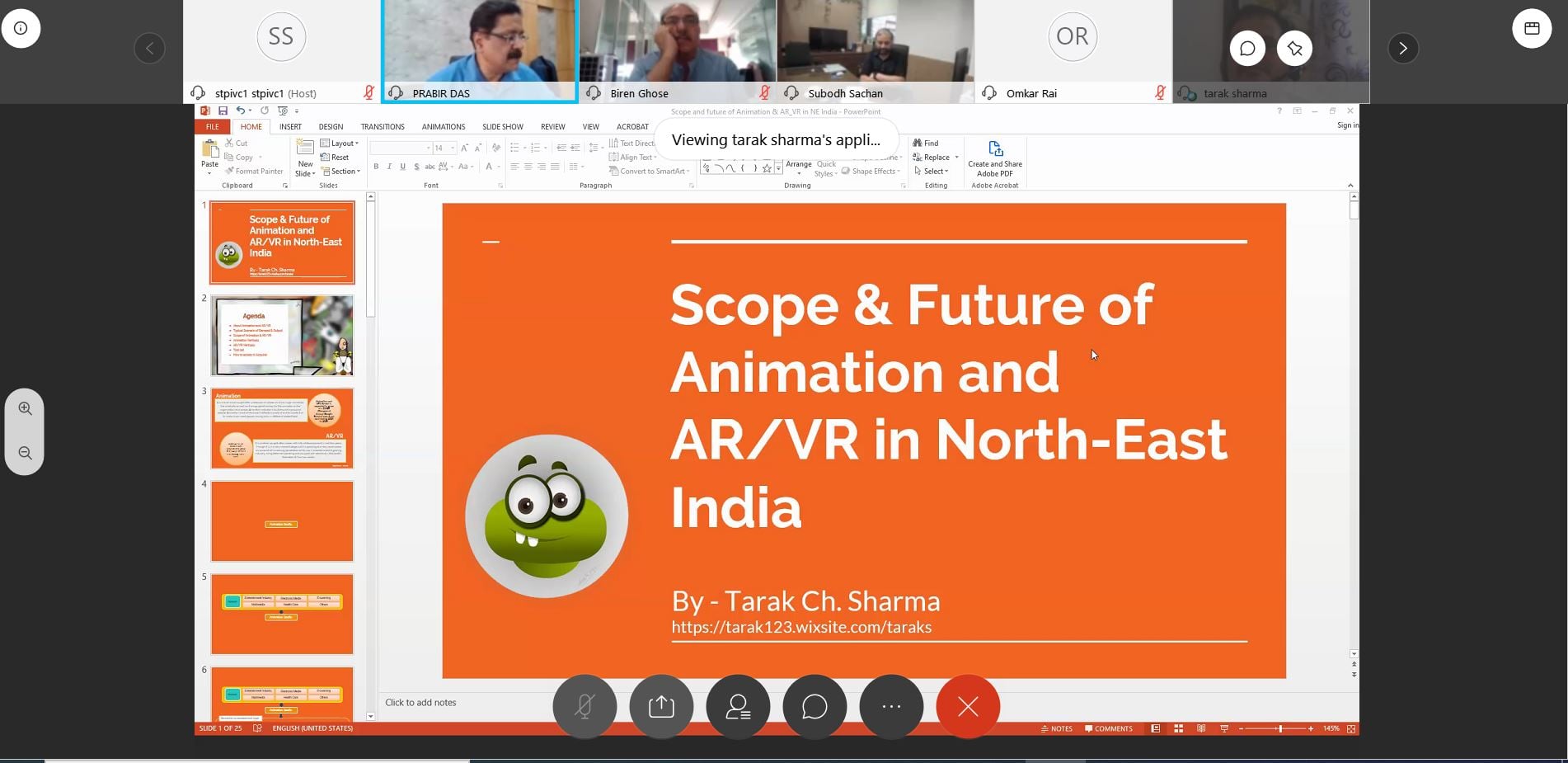
Task: Click Reset slide button
Action: 335,158
